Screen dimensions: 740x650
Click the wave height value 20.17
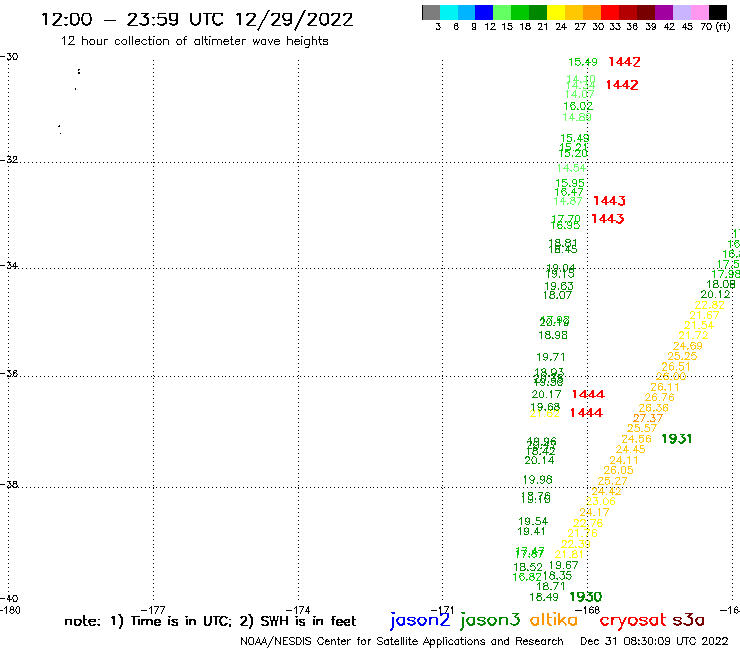pos(547,394)
